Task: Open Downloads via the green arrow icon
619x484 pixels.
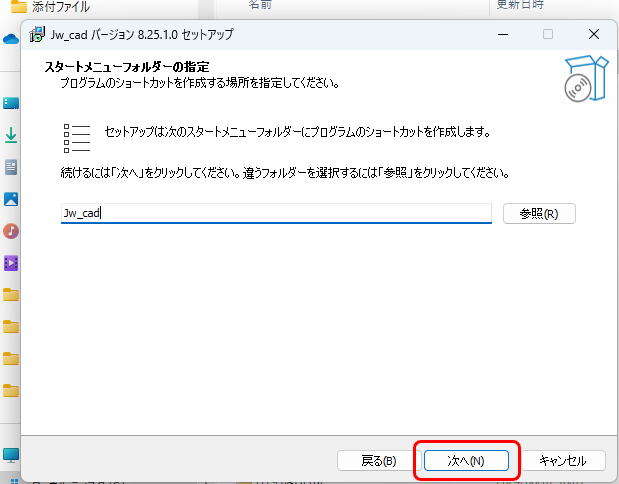Action: [11, 134]
